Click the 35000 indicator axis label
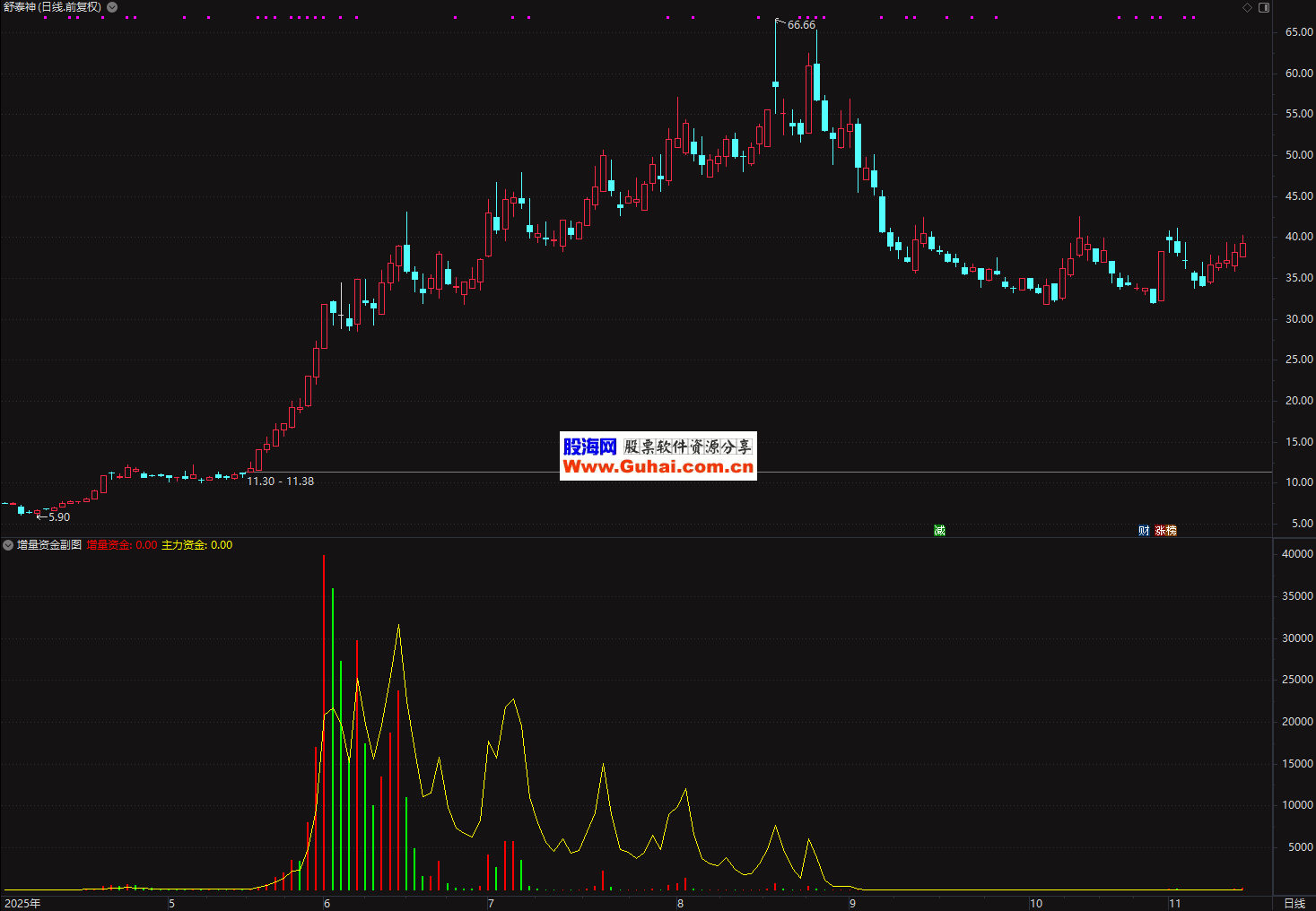The image size is (1316, 911). point(1297,596)
